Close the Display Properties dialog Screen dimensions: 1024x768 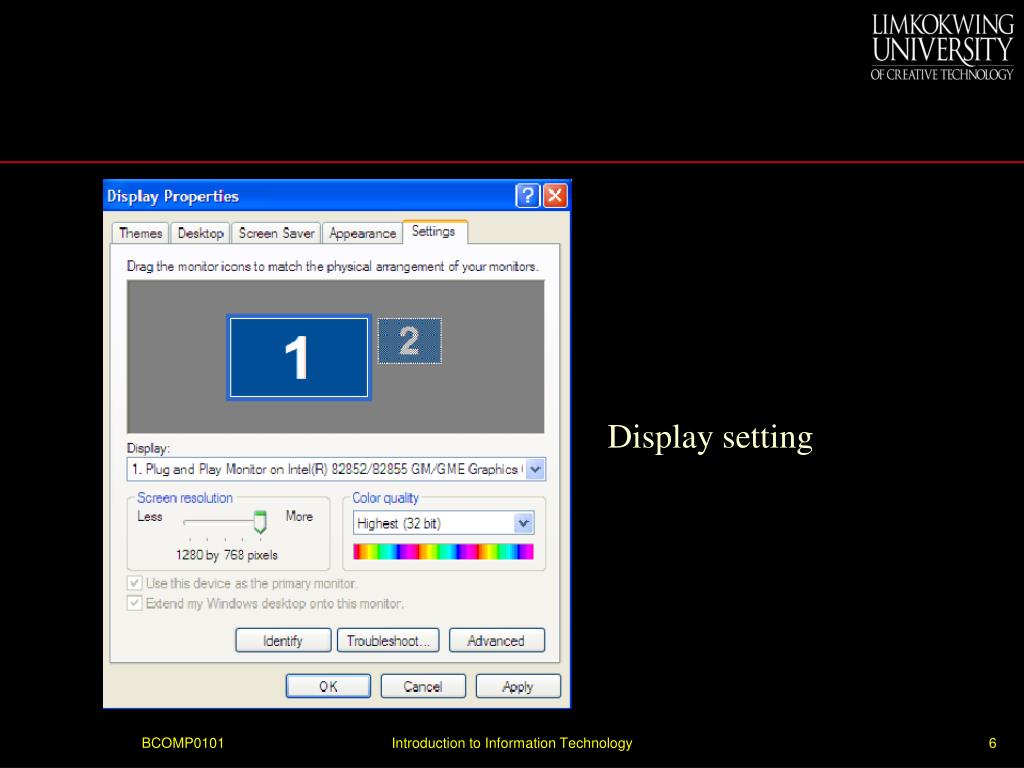click(555, 195)
